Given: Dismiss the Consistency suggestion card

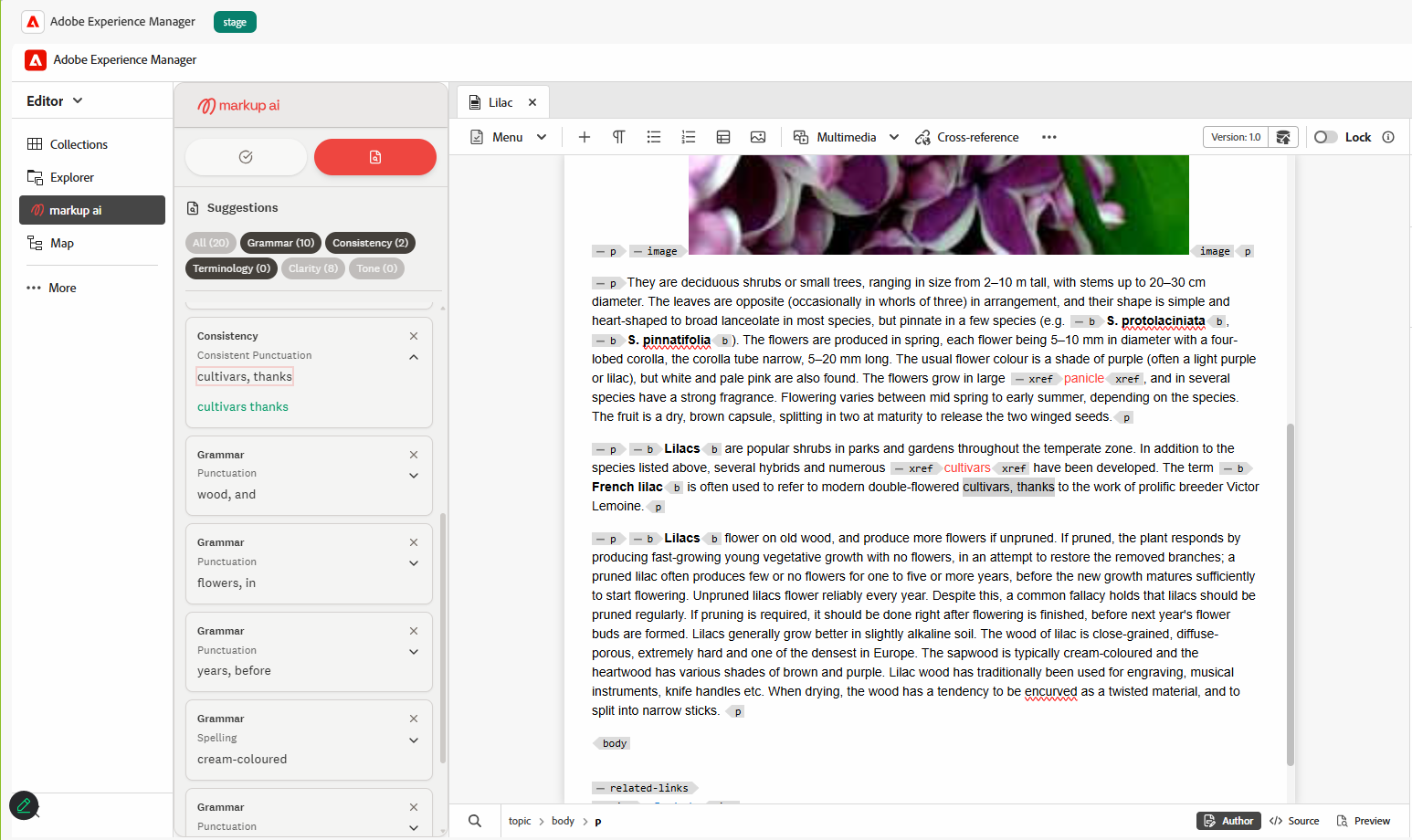Looking at the screenshot, I should 414,336.
